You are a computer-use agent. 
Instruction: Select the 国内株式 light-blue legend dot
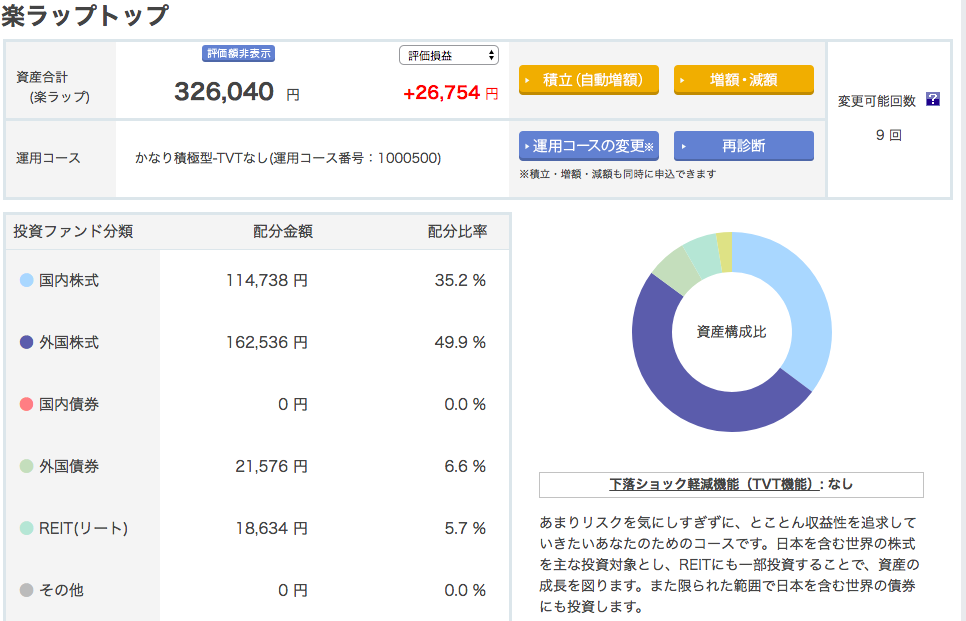click(26, 280)
